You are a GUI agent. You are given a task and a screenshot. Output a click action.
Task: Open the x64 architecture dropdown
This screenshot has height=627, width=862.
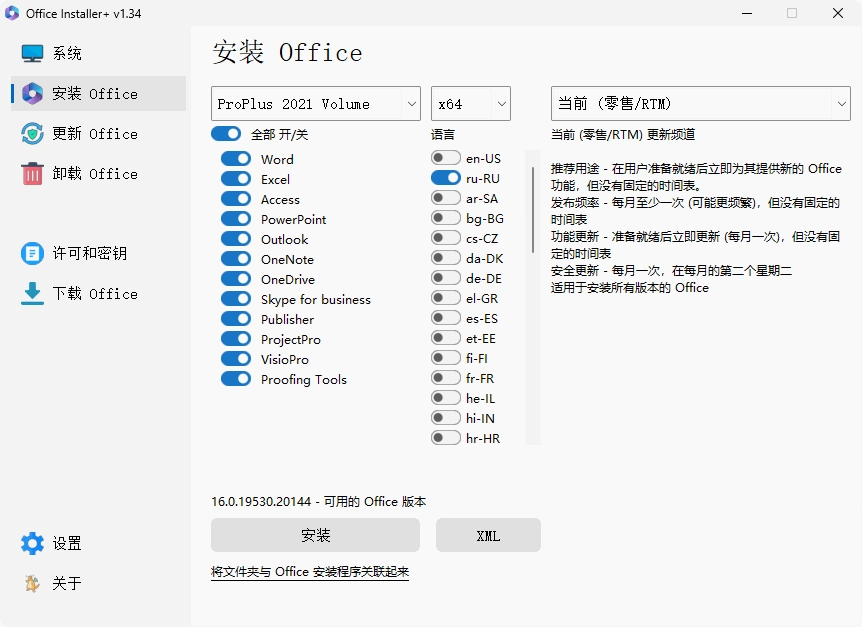click(470, 103)
